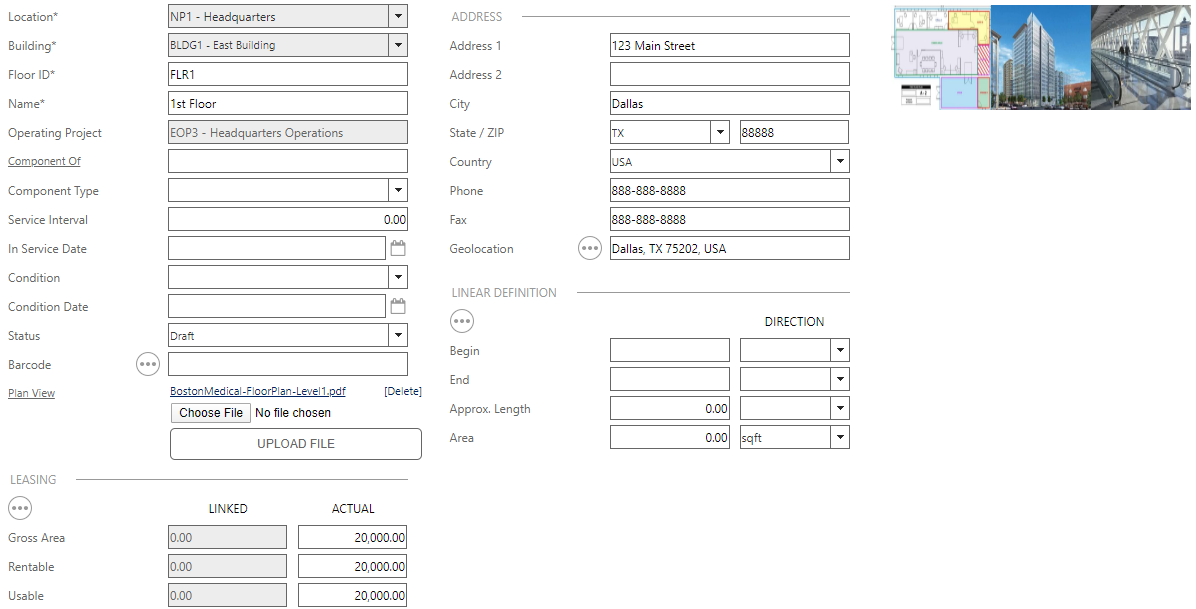Open the BostonMedical-FloorPlan-Level1.pdf link
Viewport: 1196px width, 609px height.
coord(258,392)
